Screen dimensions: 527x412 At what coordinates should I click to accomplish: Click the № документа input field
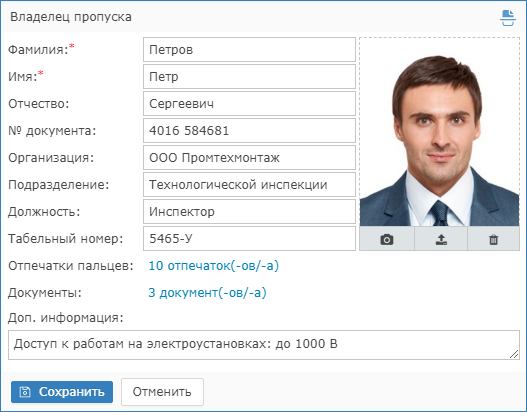click(x=249, y=130)
